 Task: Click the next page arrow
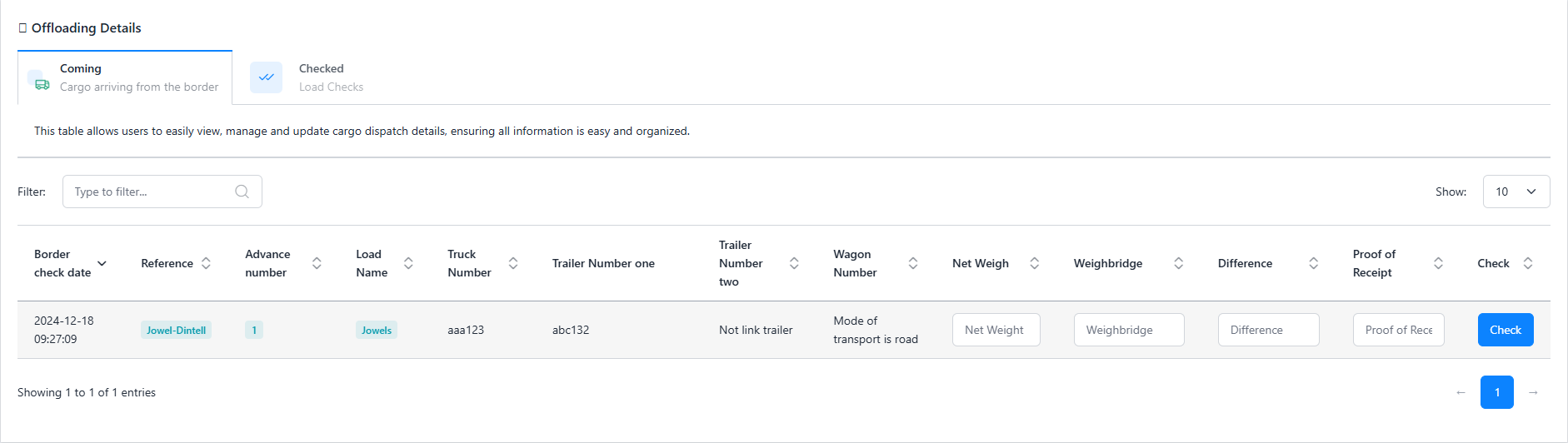point(1533,392)
